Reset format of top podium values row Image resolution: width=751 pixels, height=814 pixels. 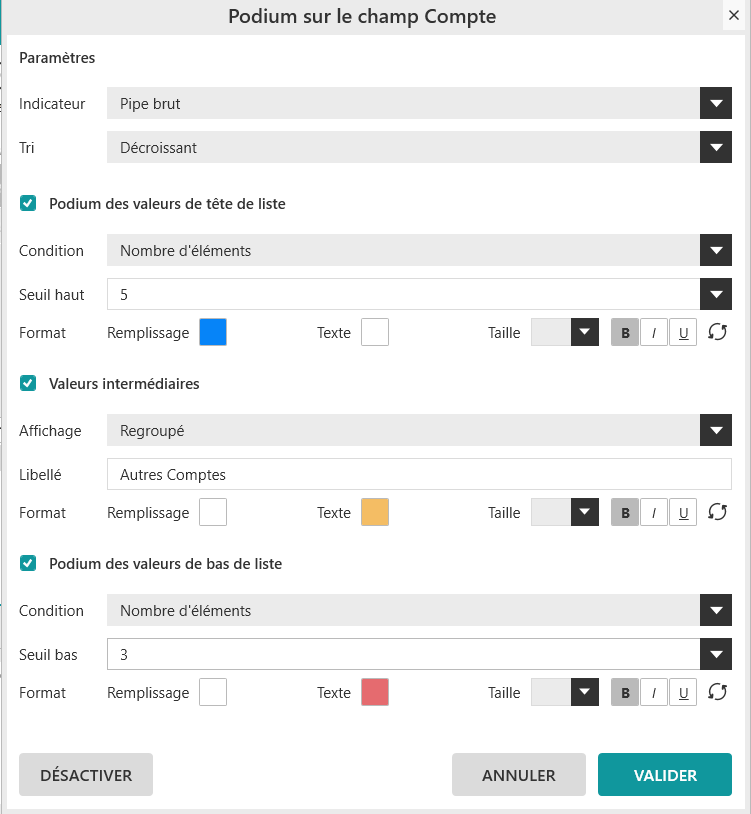click(716, 333)
